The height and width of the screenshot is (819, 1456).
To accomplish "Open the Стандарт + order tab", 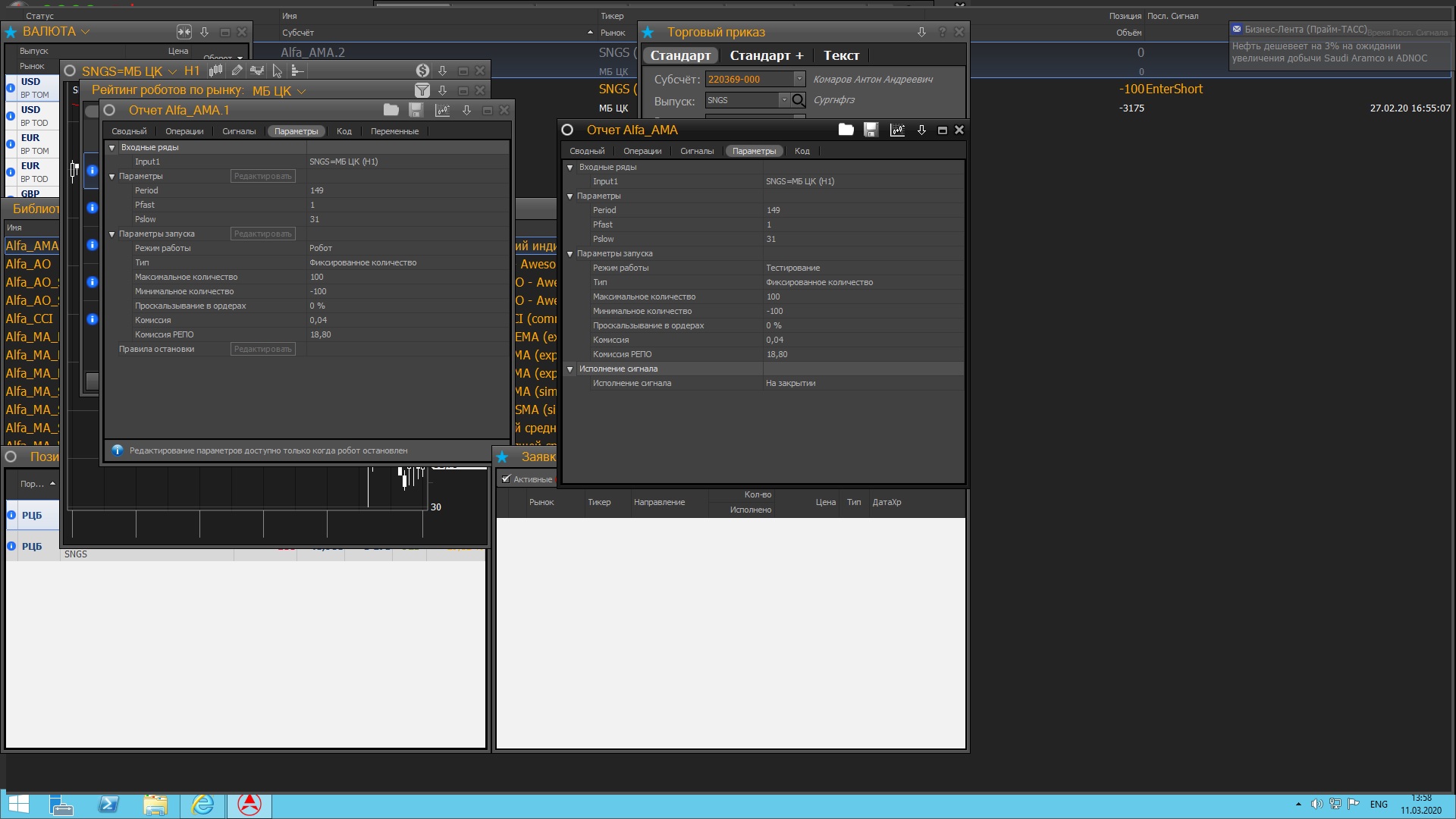I will 766,55.
